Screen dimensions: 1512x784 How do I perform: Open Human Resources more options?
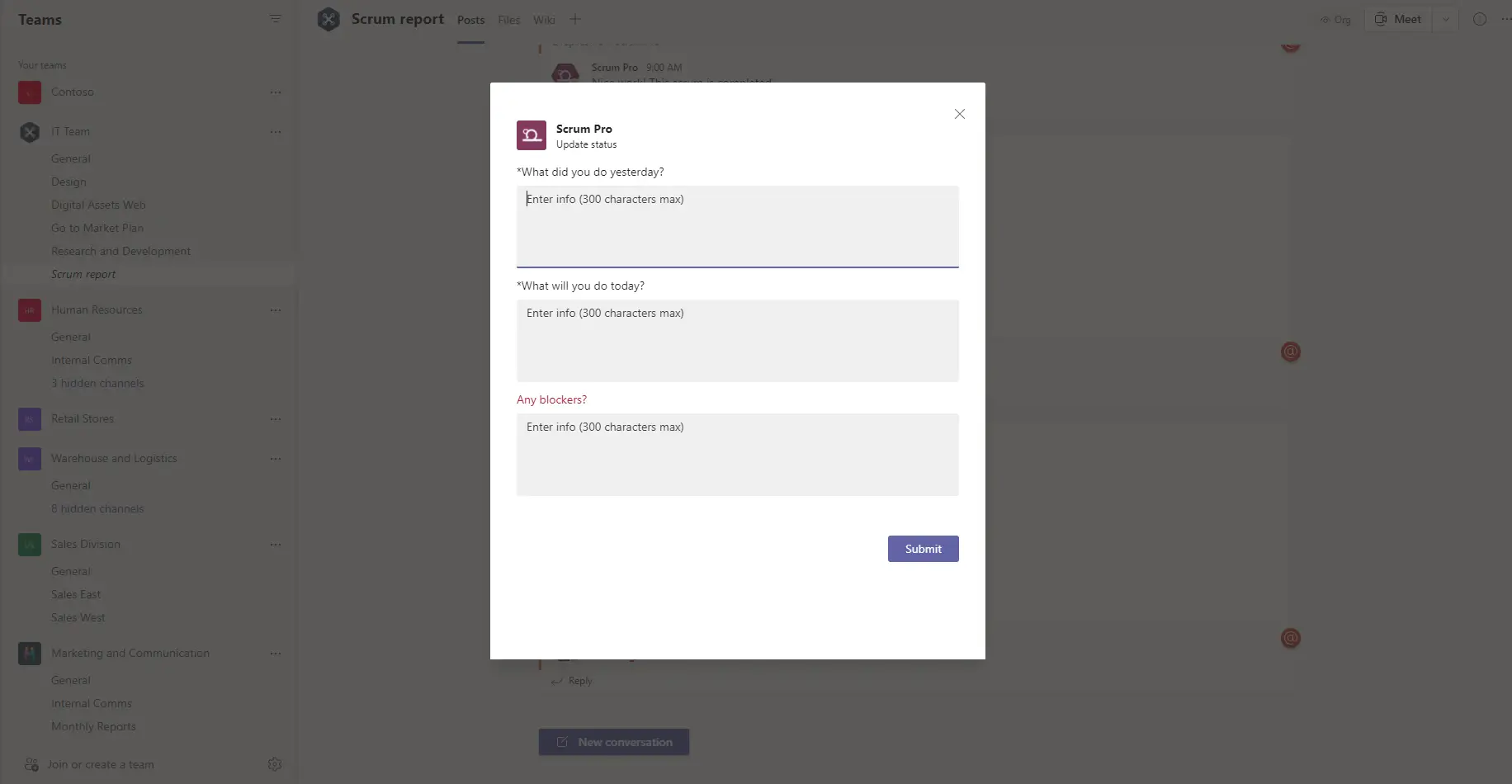[x=276, y=310]
